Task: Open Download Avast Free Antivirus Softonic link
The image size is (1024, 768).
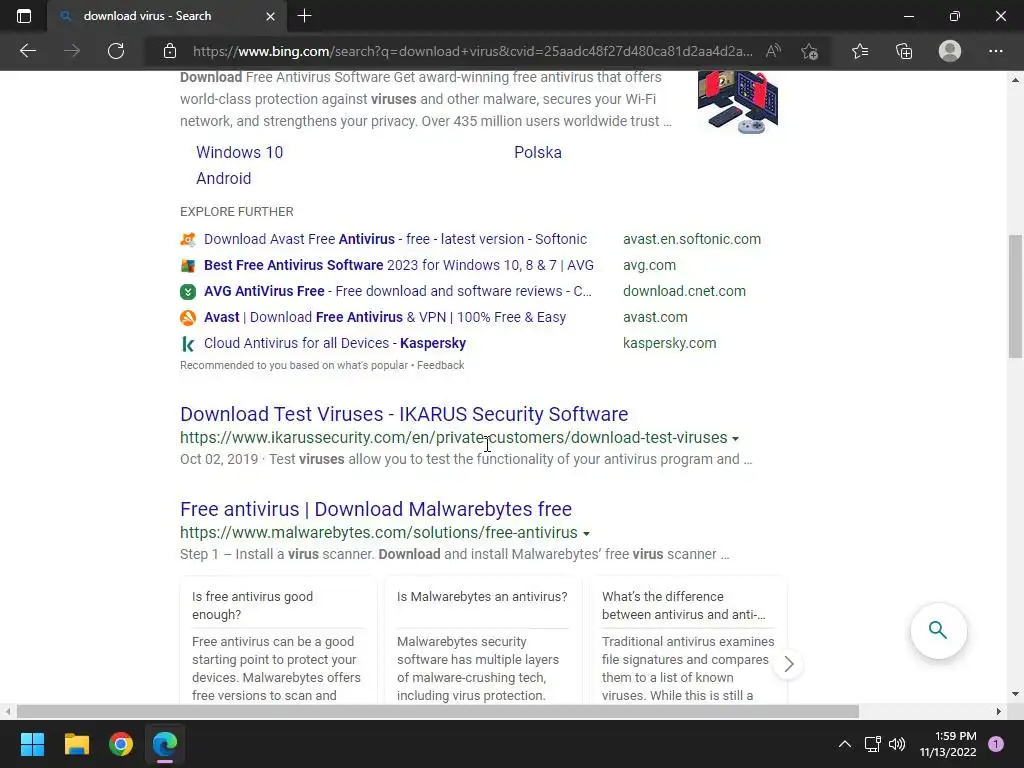Action: pyautogui.click(x=395, y=239)
